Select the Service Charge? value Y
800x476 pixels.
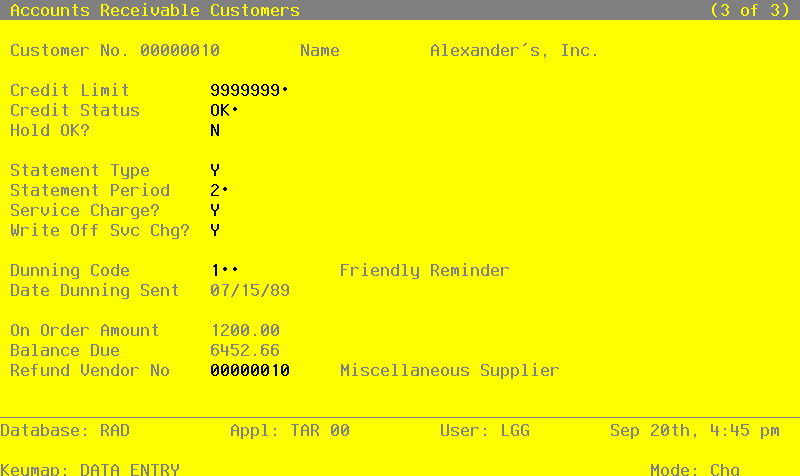pos(215,210)
